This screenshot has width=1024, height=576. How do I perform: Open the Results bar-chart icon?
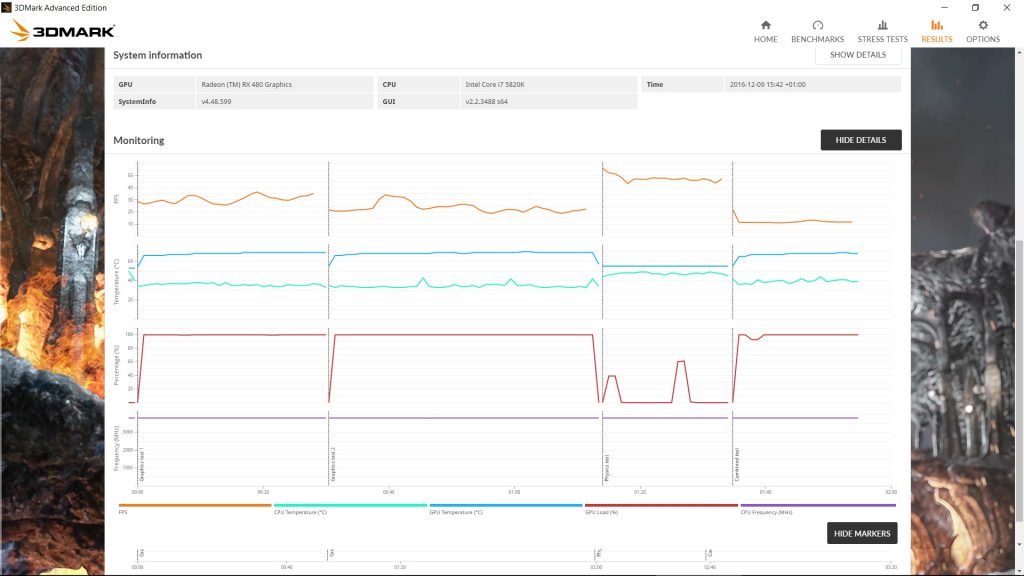[x=936, y=25]
